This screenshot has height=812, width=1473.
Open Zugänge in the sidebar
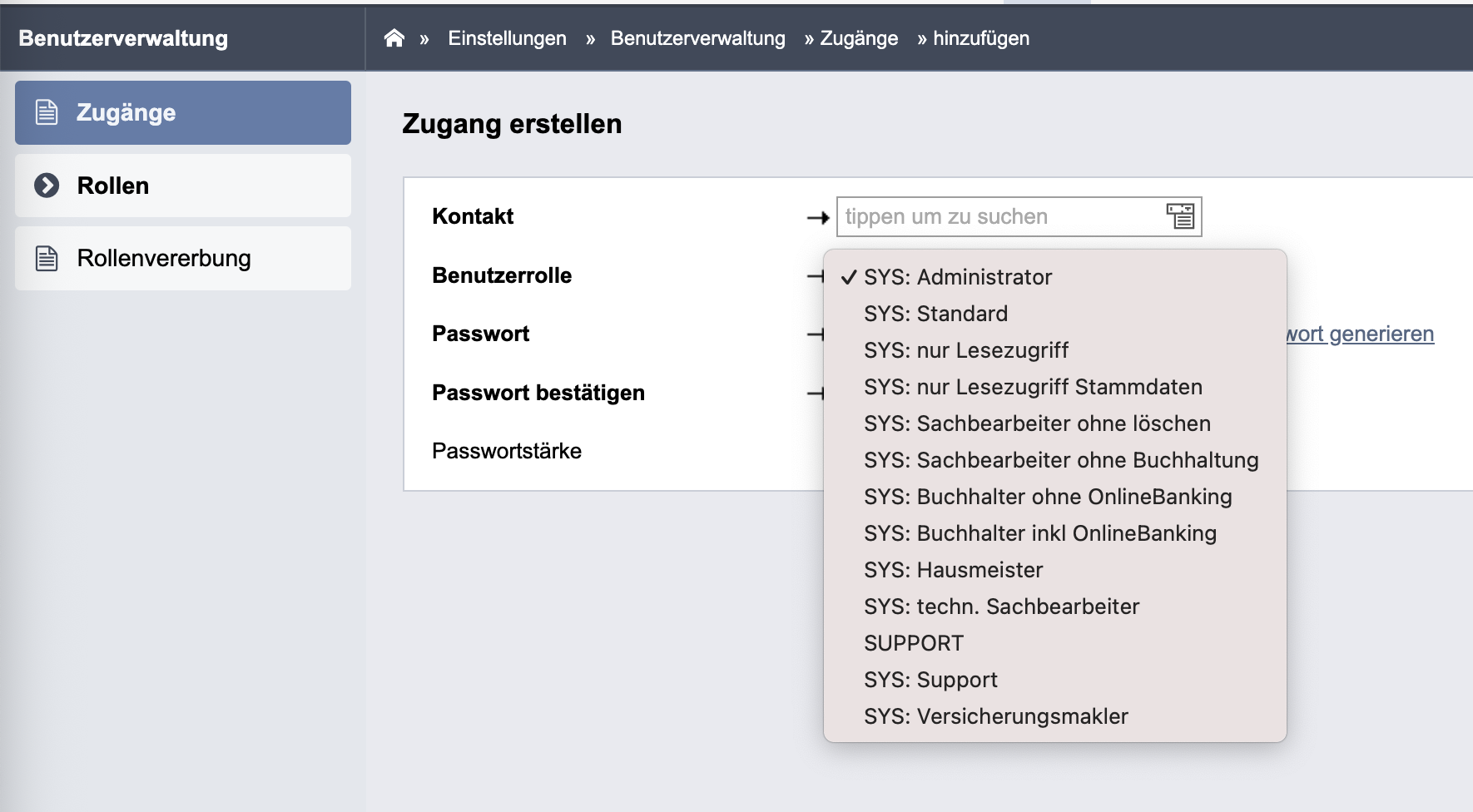(183, 112)
